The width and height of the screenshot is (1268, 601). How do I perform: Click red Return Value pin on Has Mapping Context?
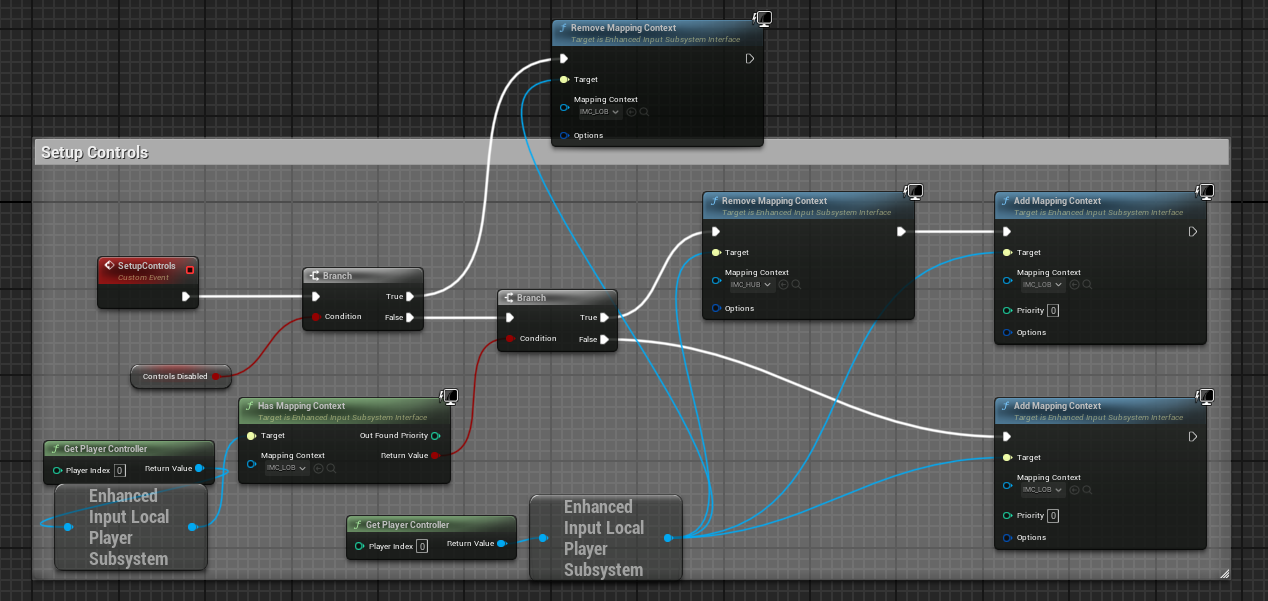tap(435, 456)
